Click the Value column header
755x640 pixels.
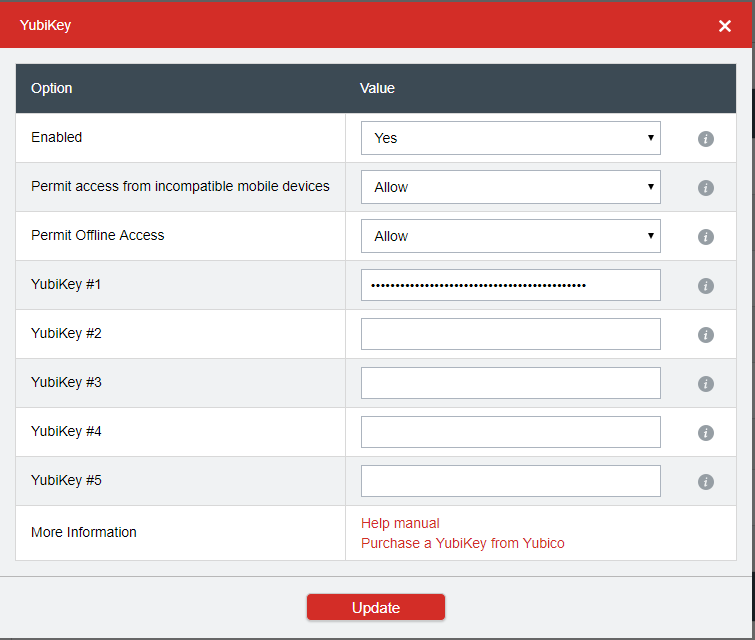tap(377, 88)
